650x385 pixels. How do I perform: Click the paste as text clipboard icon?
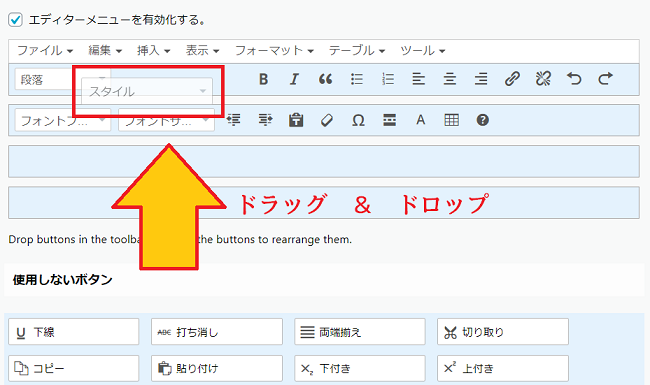(x=296, y=120)
